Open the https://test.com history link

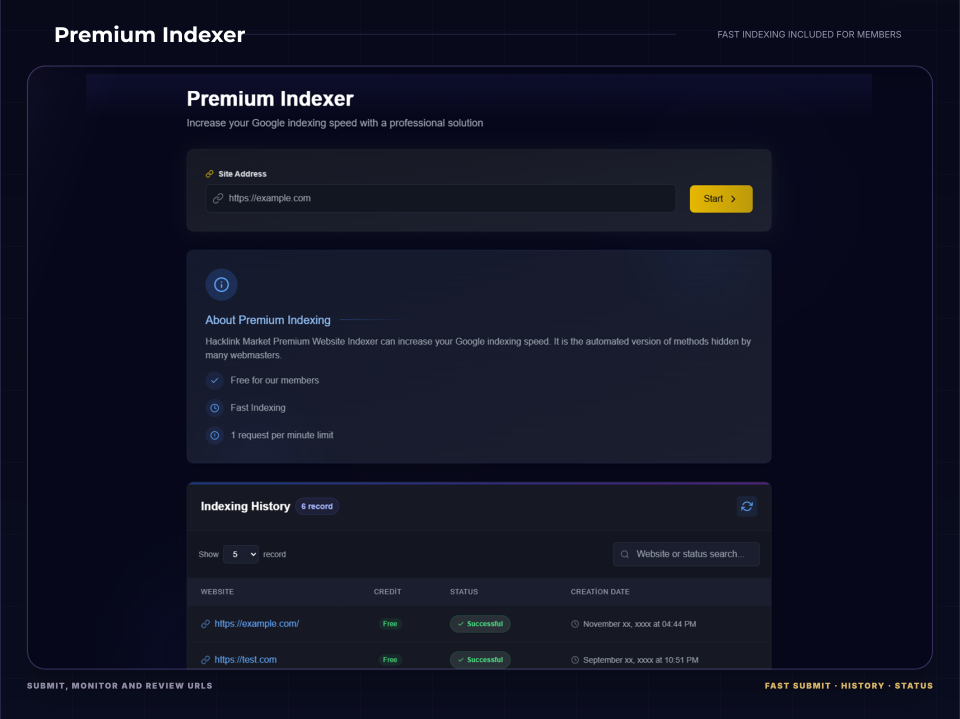246,660
